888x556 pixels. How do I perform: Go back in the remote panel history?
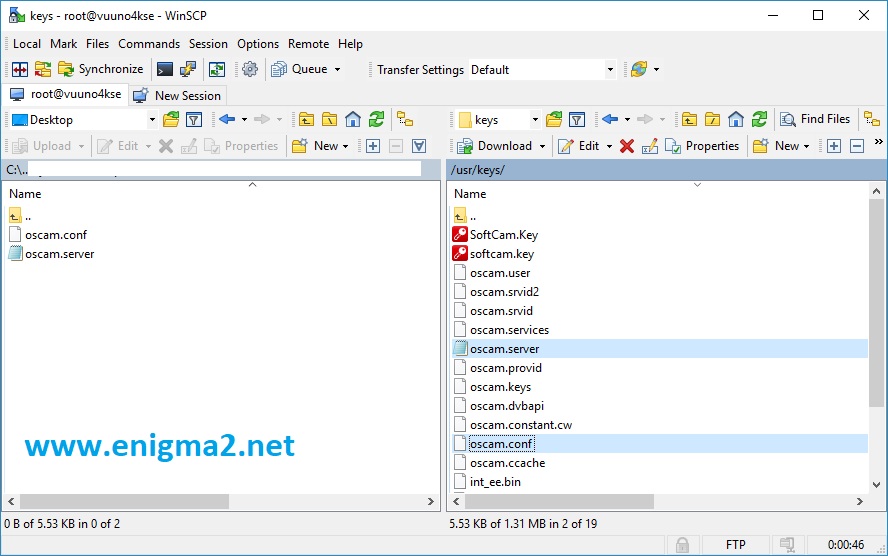coord(610,119)
